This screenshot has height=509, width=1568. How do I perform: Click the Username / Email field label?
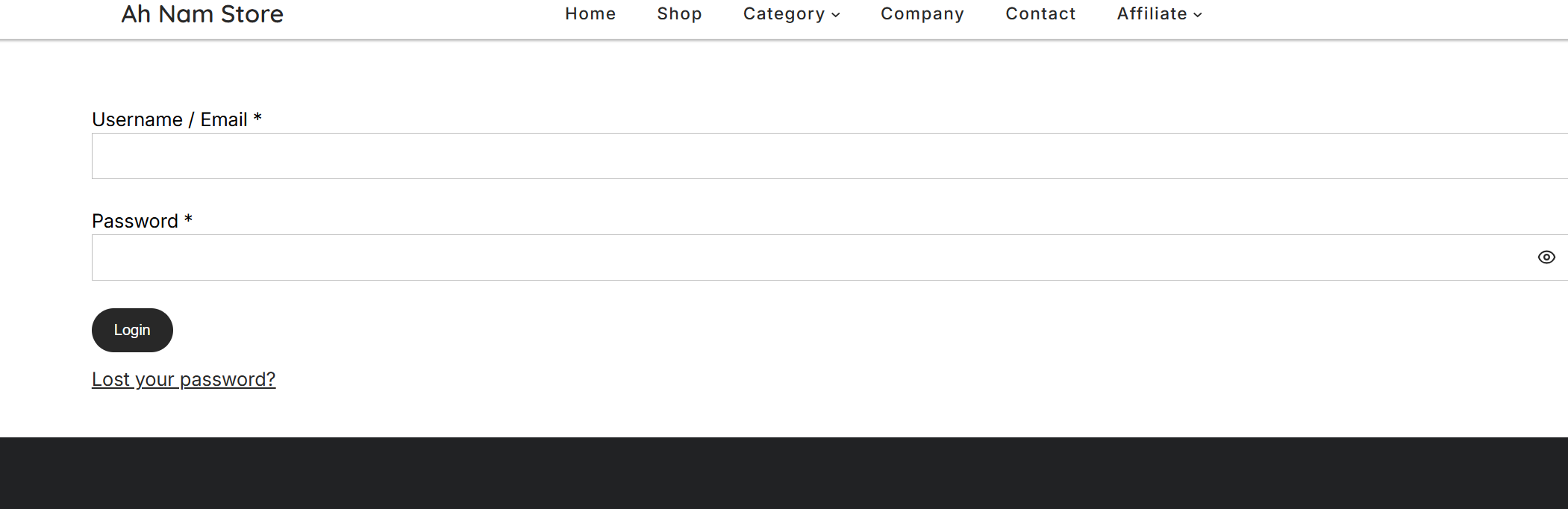(x=169, y=119)
